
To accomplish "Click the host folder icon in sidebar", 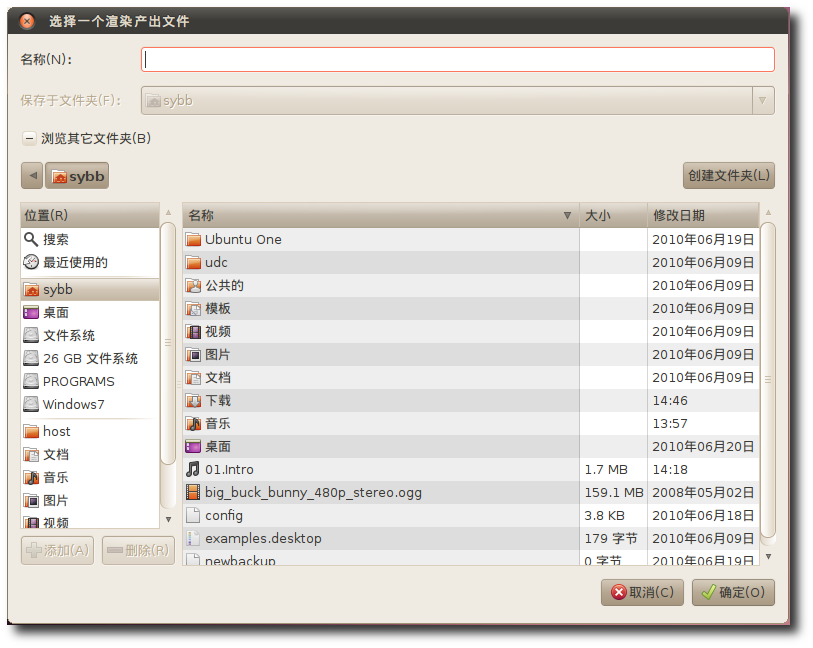I will [31, 431].
